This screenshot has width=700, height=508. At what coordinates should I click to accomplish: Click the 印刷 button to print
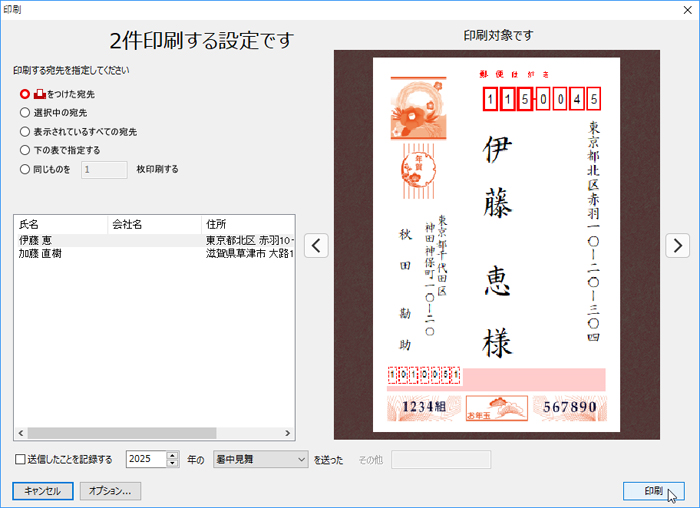coord(653,491)
